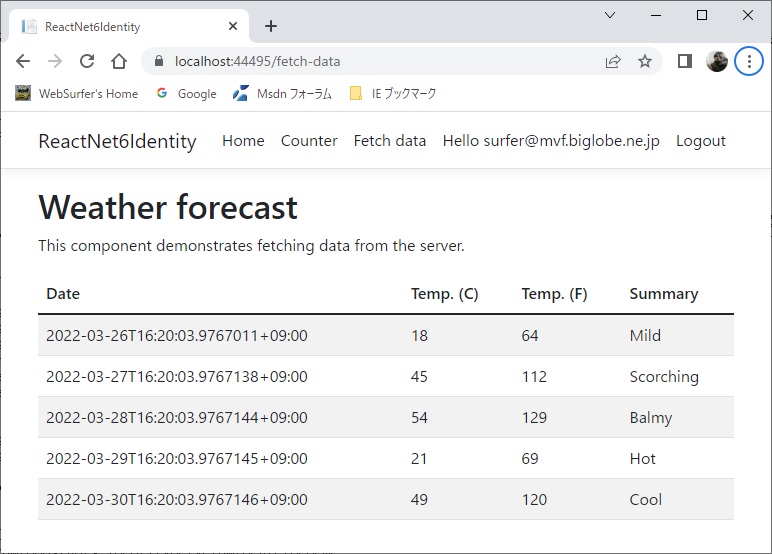Open a new tab with the plus button

pyautogui.click(x=271, y=26)
